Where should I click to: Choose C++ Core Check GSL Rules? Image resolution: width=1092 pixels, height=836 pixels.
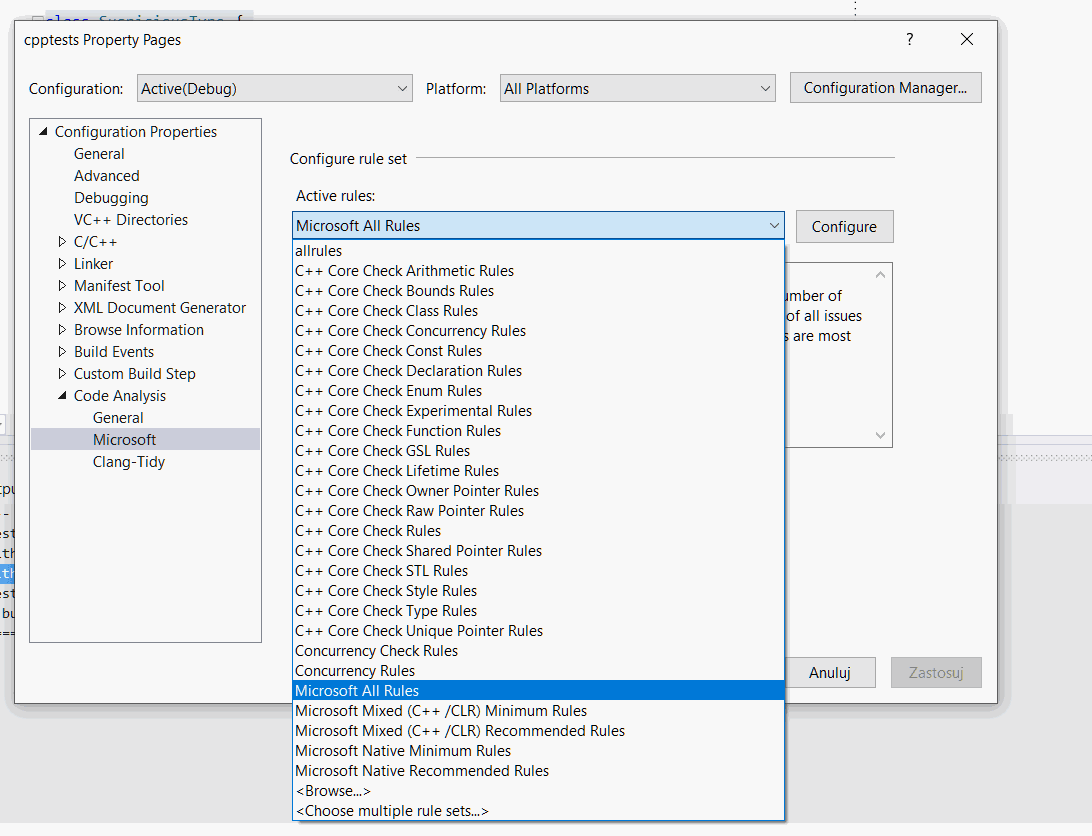pyautogui.click(x=538, y=451)
